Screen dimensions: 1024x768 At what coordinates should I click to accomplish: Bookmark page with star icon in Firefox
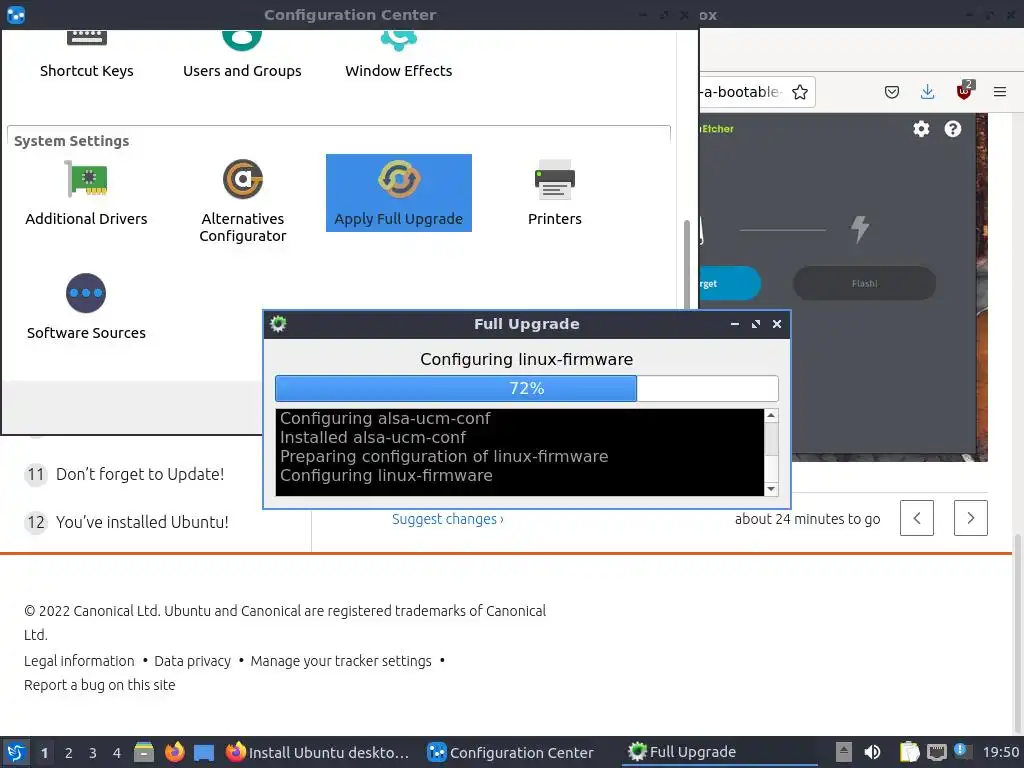(799, 92)
